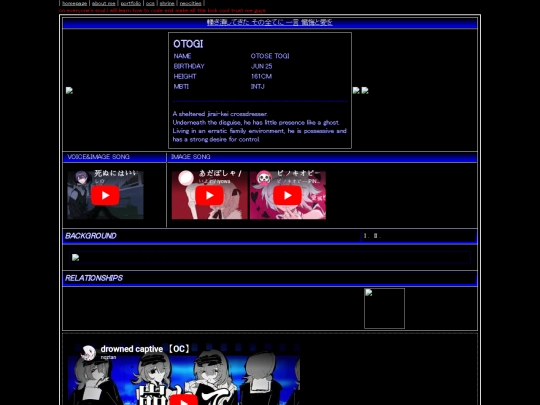The image size is (540, 405).
Task: Go to the about me page
Action: point(103,3)
